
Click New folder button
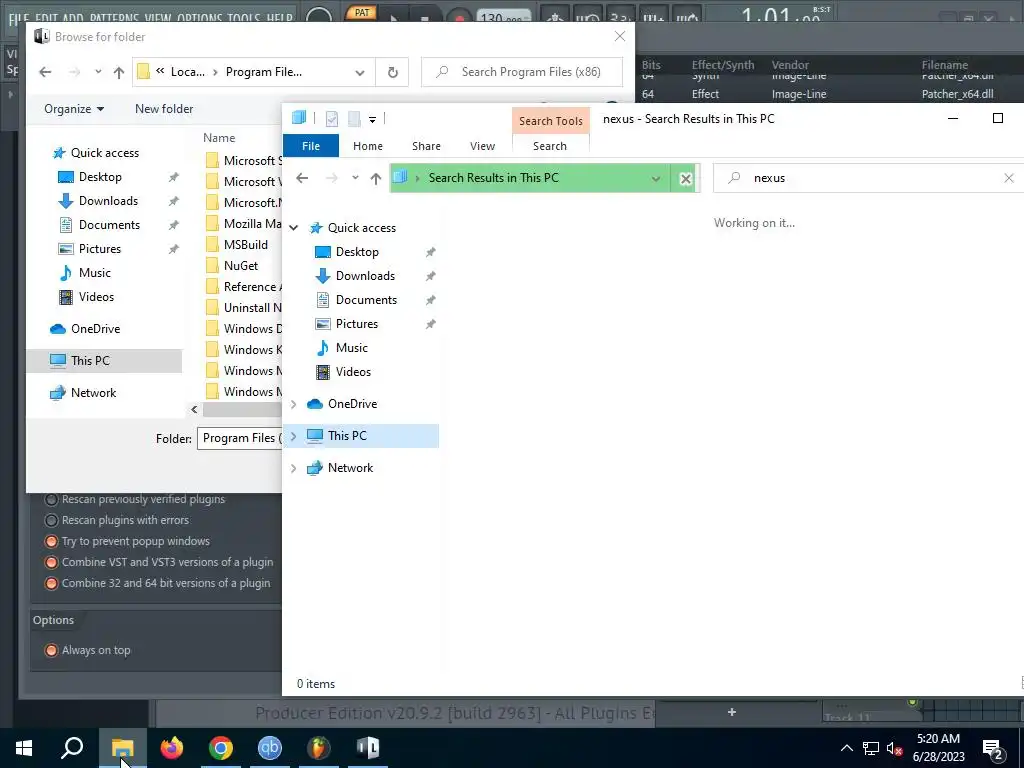[164, 109]
